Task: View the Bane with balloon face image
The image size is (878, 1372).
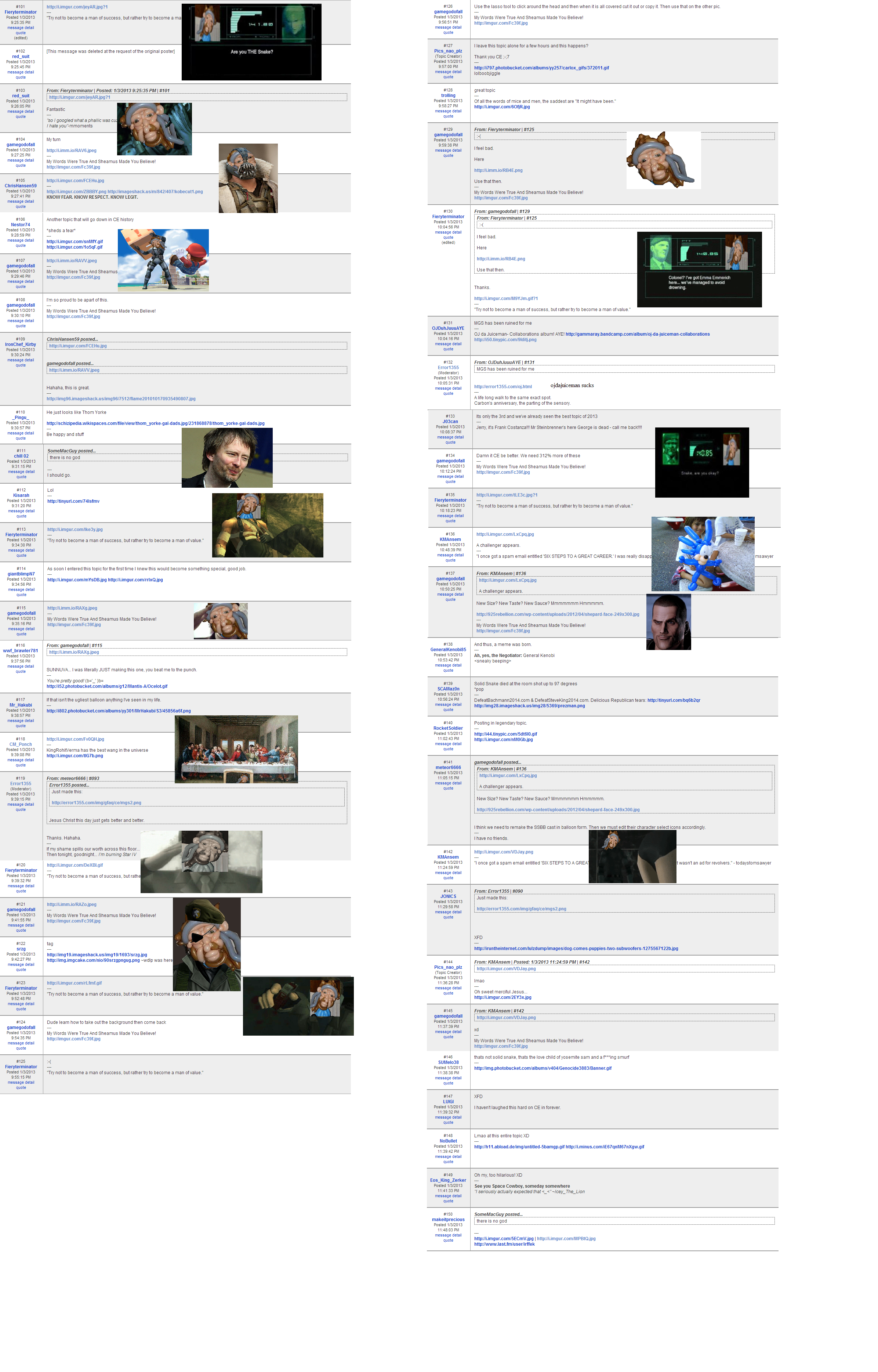Action: pyautogui.click(x=248, y=178)
